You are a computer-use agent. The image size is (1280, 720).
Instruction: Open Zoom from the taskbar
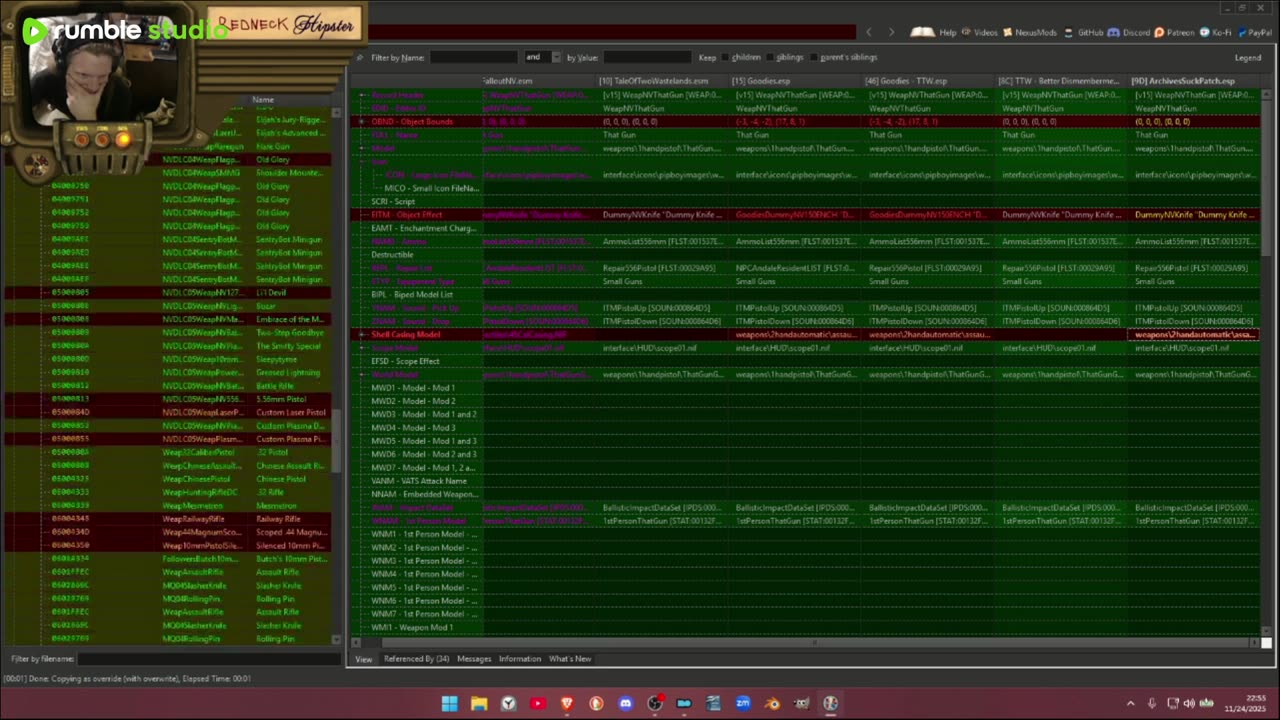click(x=743, y=703)
